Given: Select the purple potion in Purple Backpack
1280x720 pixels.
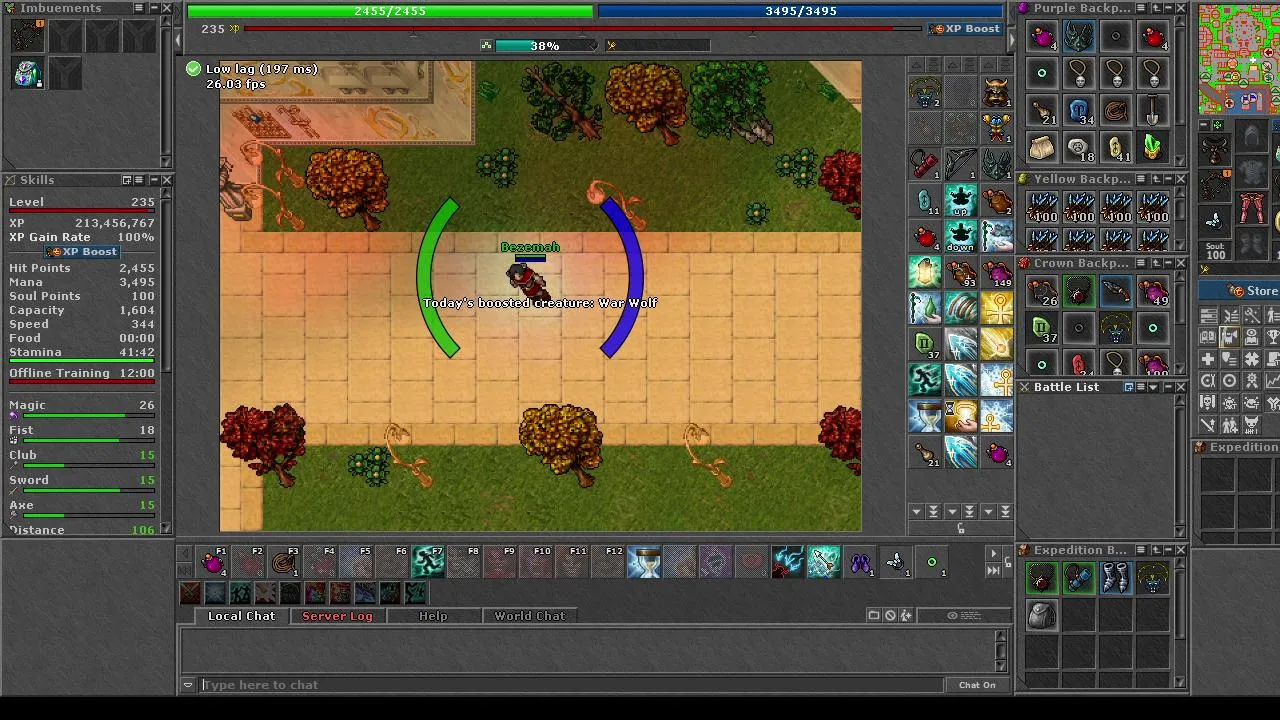Looking at the screenshot, I should (x=1042, y=38).
